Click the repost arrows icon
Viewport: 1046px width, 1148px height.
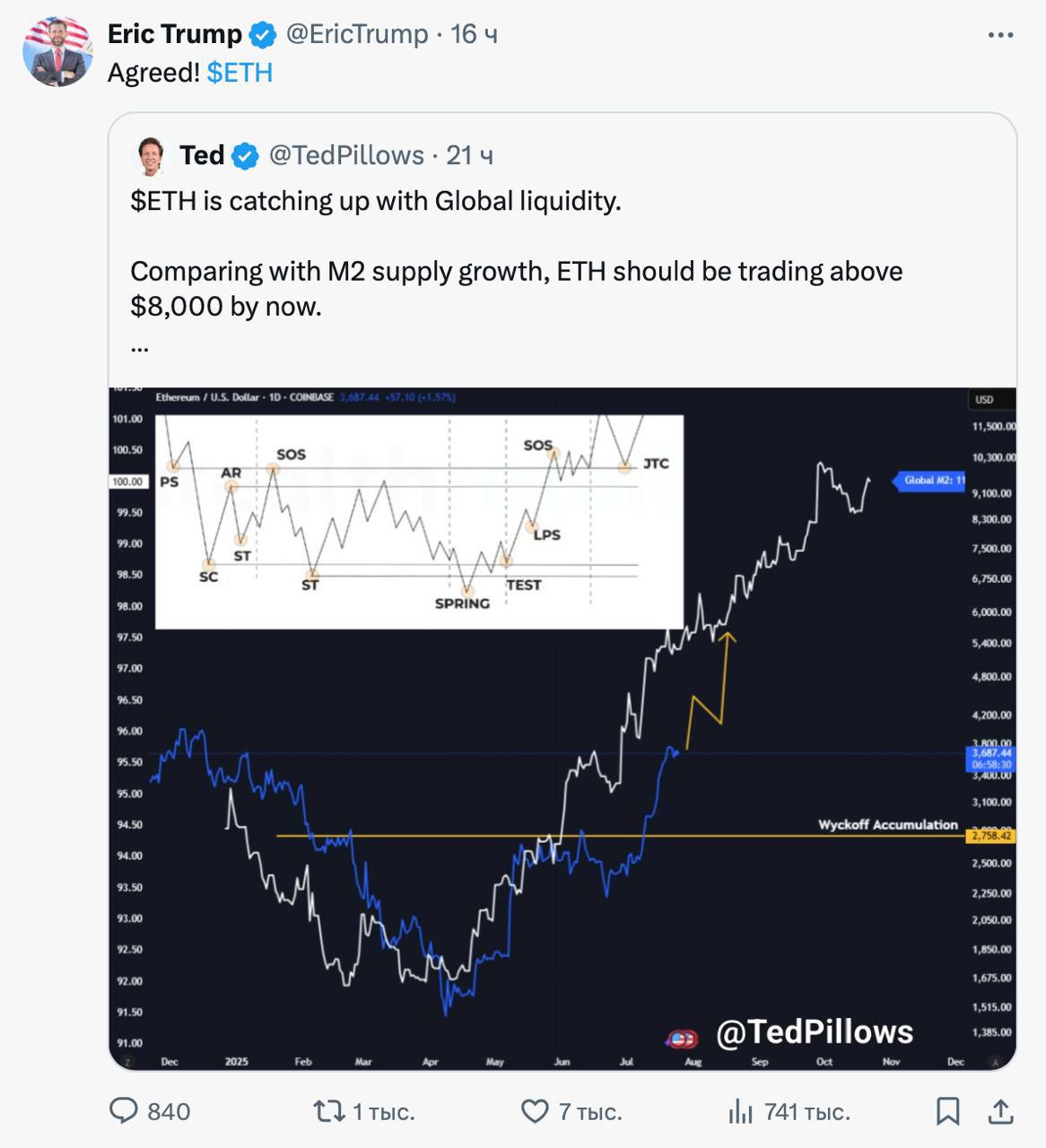[328, 1111]
